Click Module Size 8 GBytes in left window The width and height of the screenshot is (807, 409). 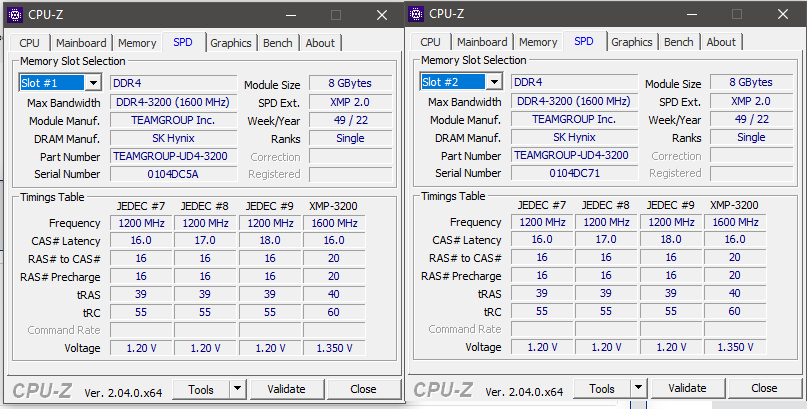pyautogui.click(x=350, y=83)
